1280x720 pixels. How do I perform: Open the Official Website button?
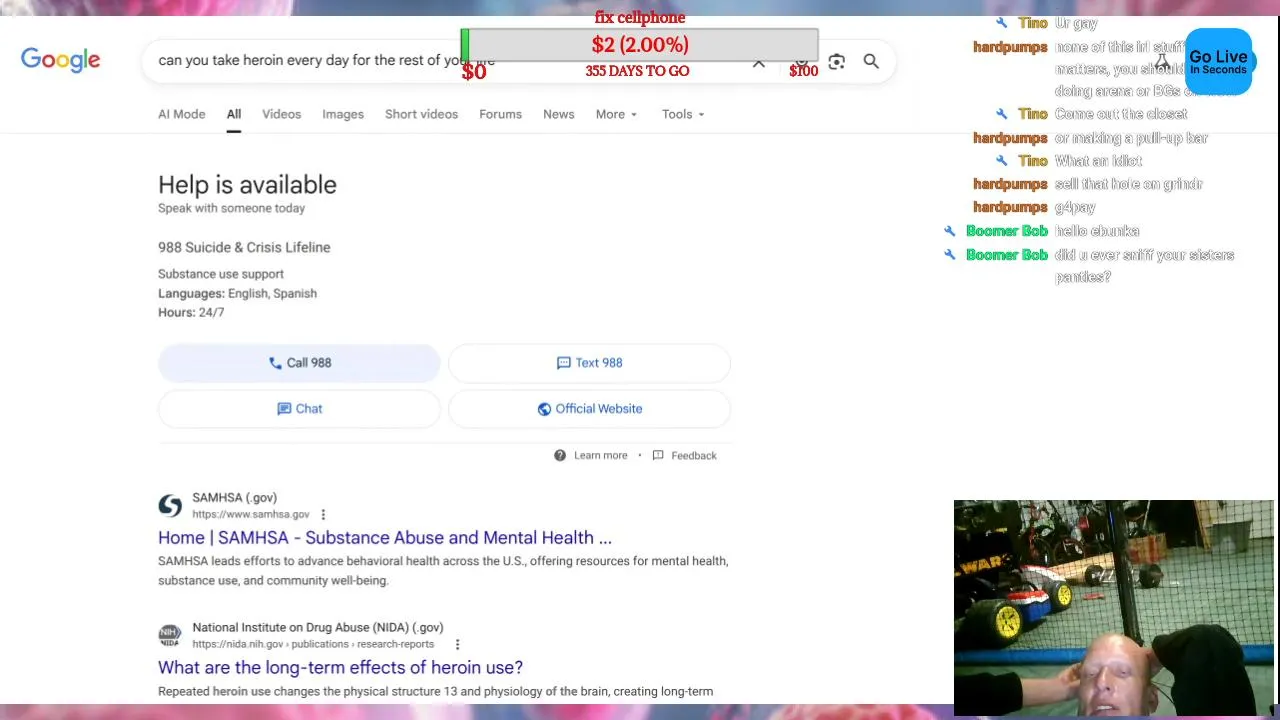[x=589, y=409]
